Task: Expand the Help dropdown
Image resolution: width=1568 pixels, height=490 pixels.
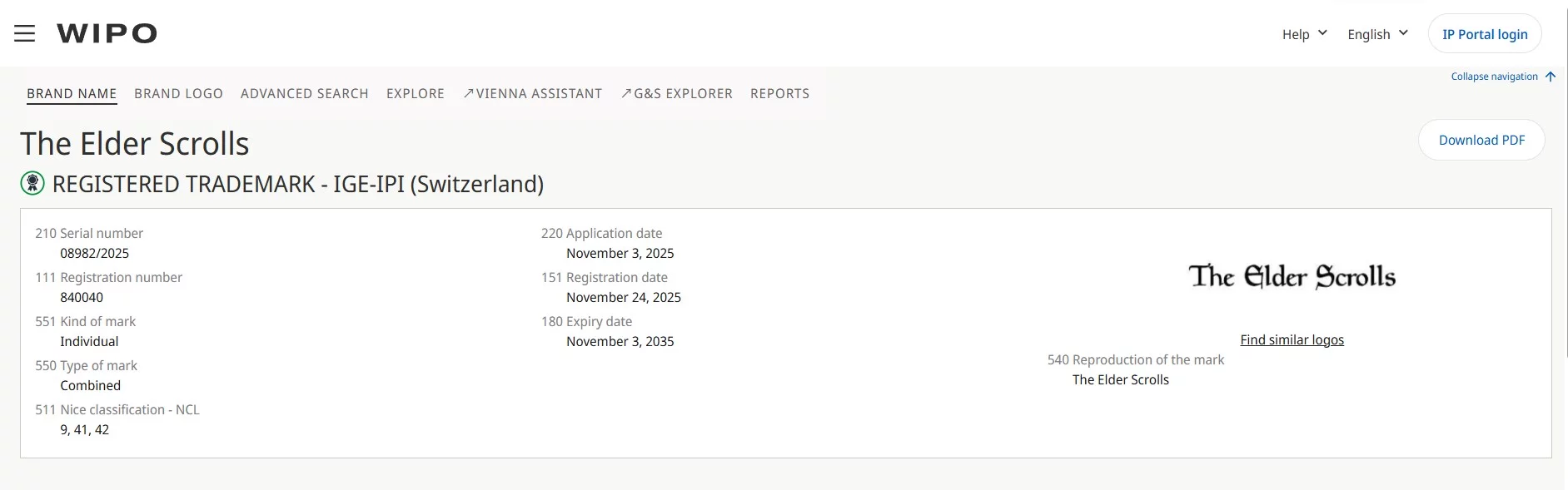Action: (x=1304, y=34)
